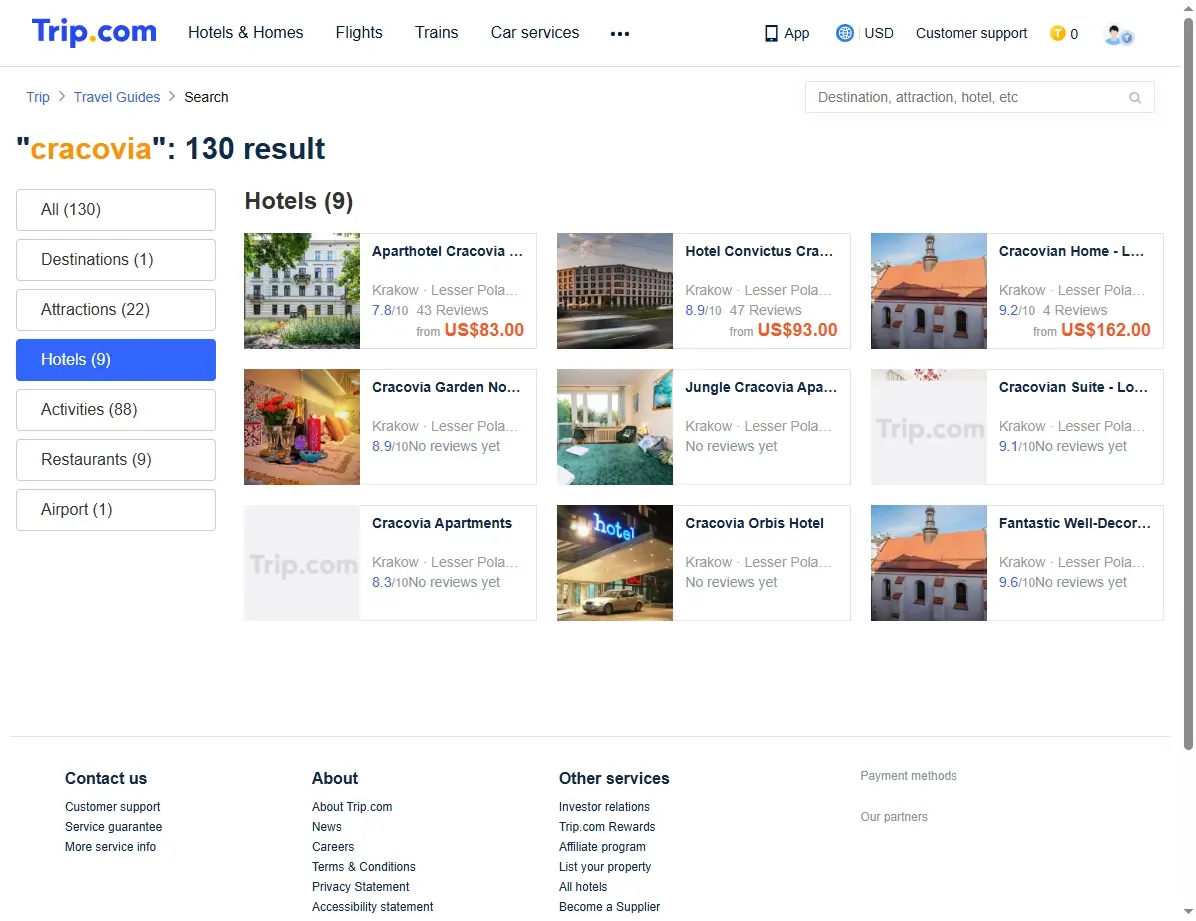This screenshot has width=1196, height=921.
Task: Open Cracovia Garden photo thumbnail
Action: pyautogui.click(x=302, y=427)
